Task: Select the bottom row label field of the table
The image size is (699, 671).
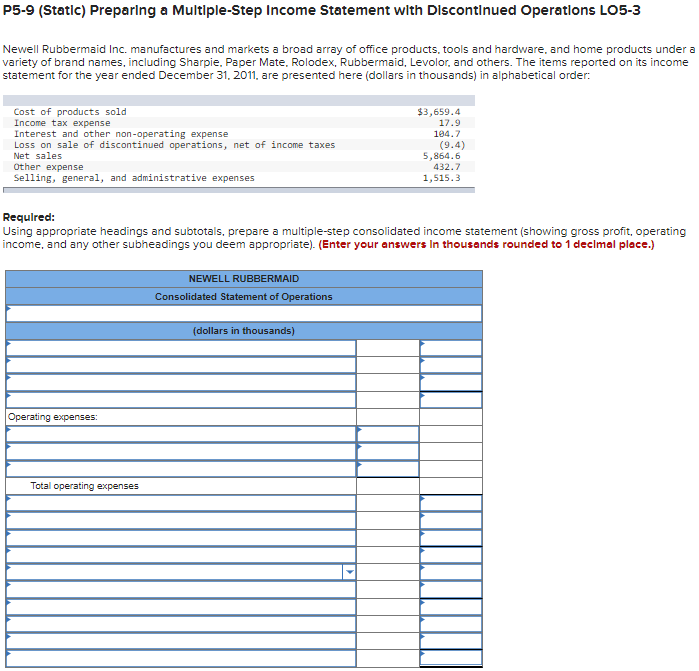Action: [181, 658]
